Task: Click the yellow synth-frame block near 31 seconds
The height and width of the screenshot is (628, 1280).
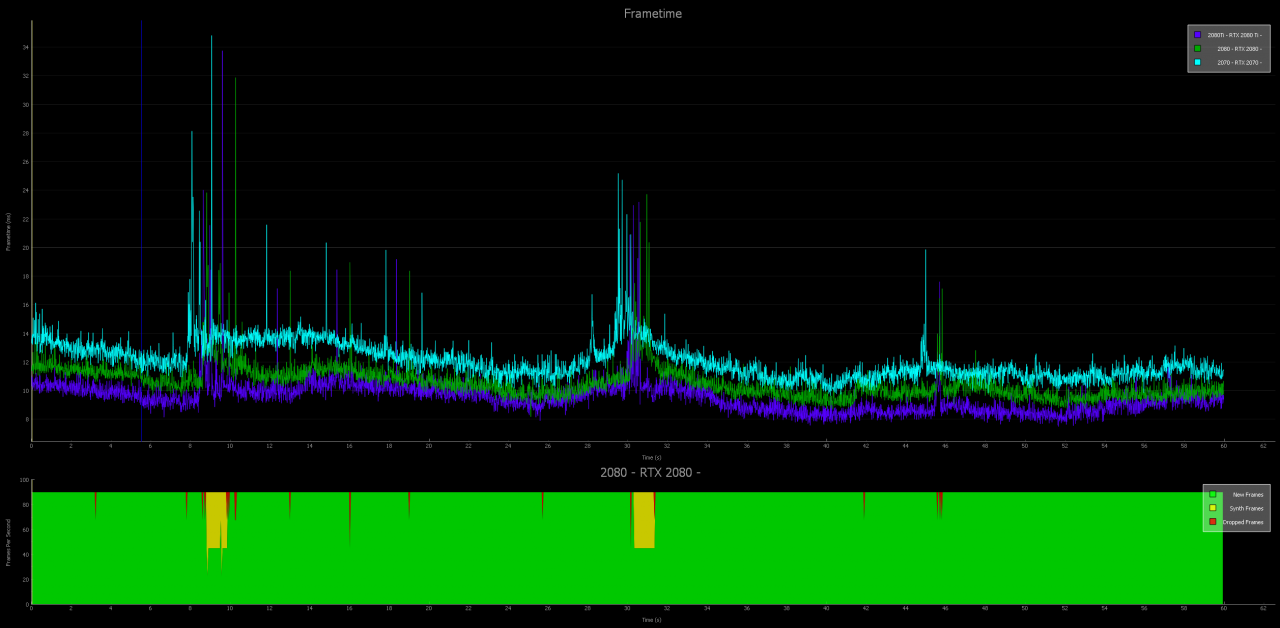Action: pyautogui.click(x=644, y=520)
